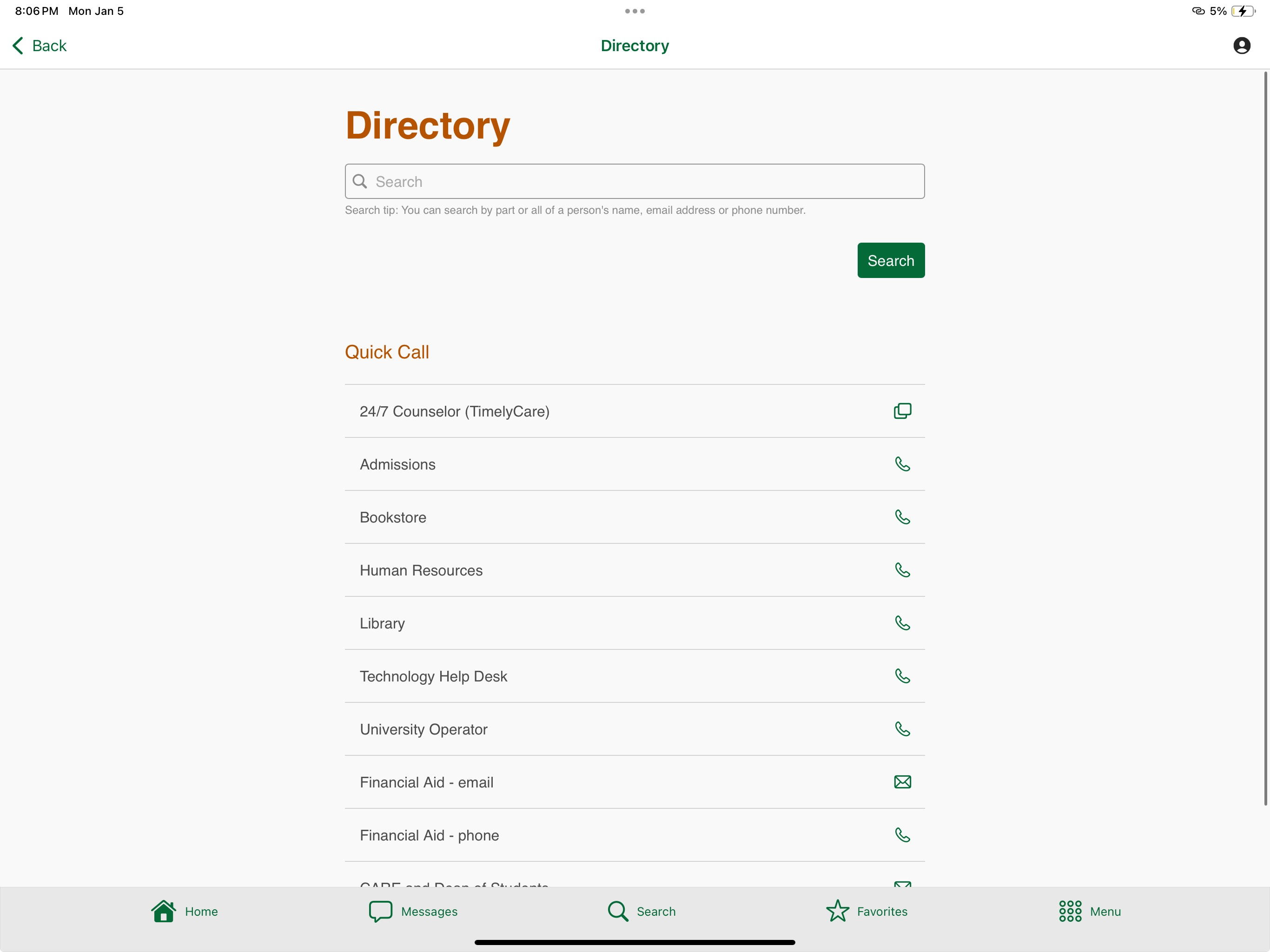Tap phone icon for Financial Aid - phone
Screen dimensions: 1270x952
[x=902, y=835]
